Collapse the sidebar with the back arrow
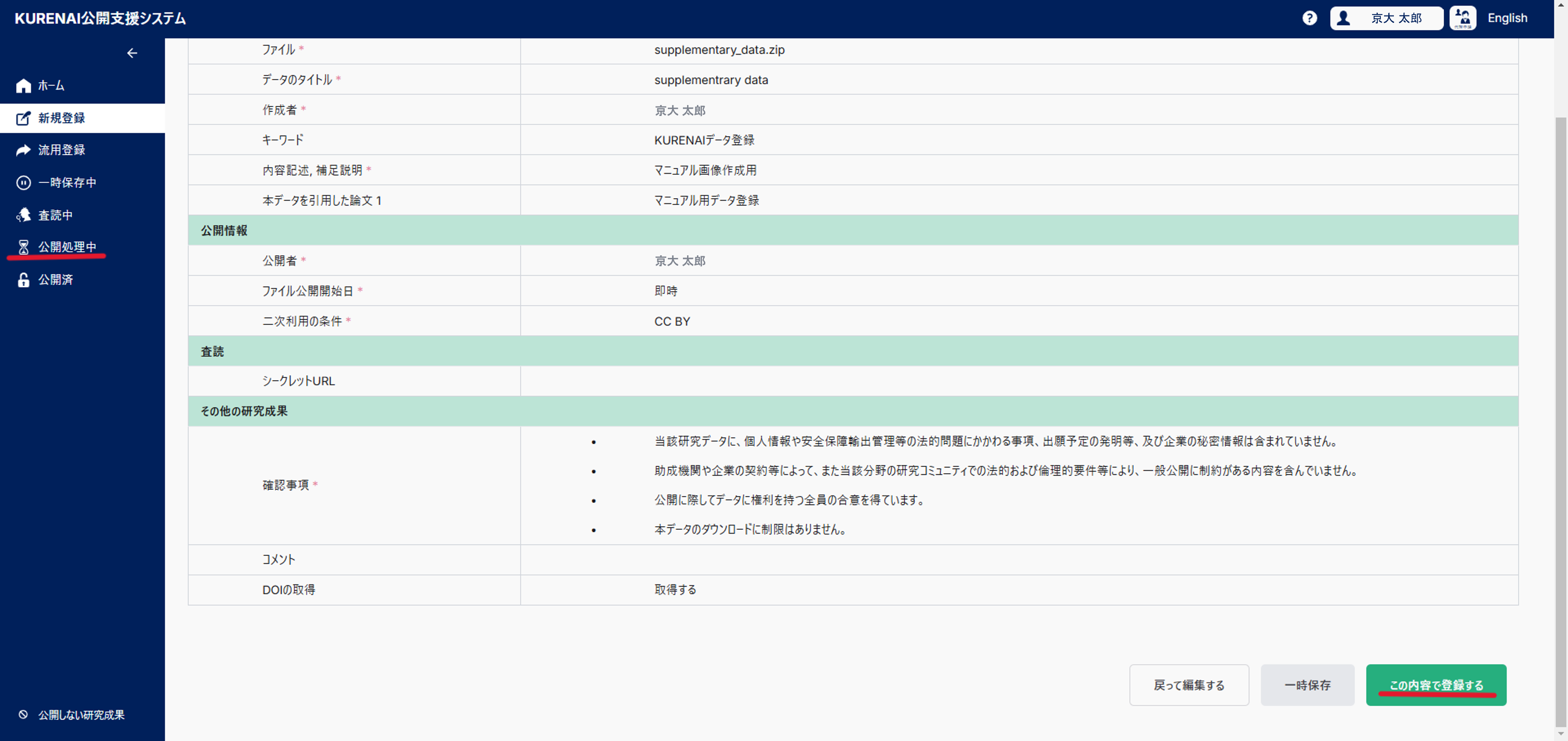 point(132,54)
